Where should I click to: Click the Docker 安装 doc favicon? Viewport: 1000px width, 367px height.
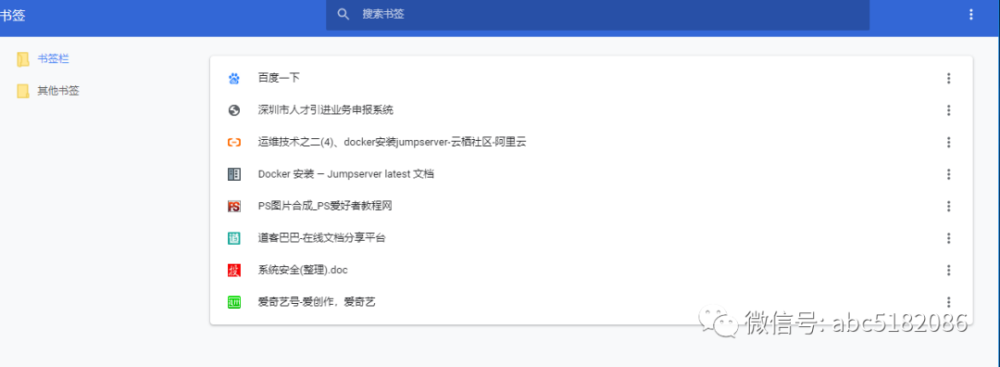point(234,174)
